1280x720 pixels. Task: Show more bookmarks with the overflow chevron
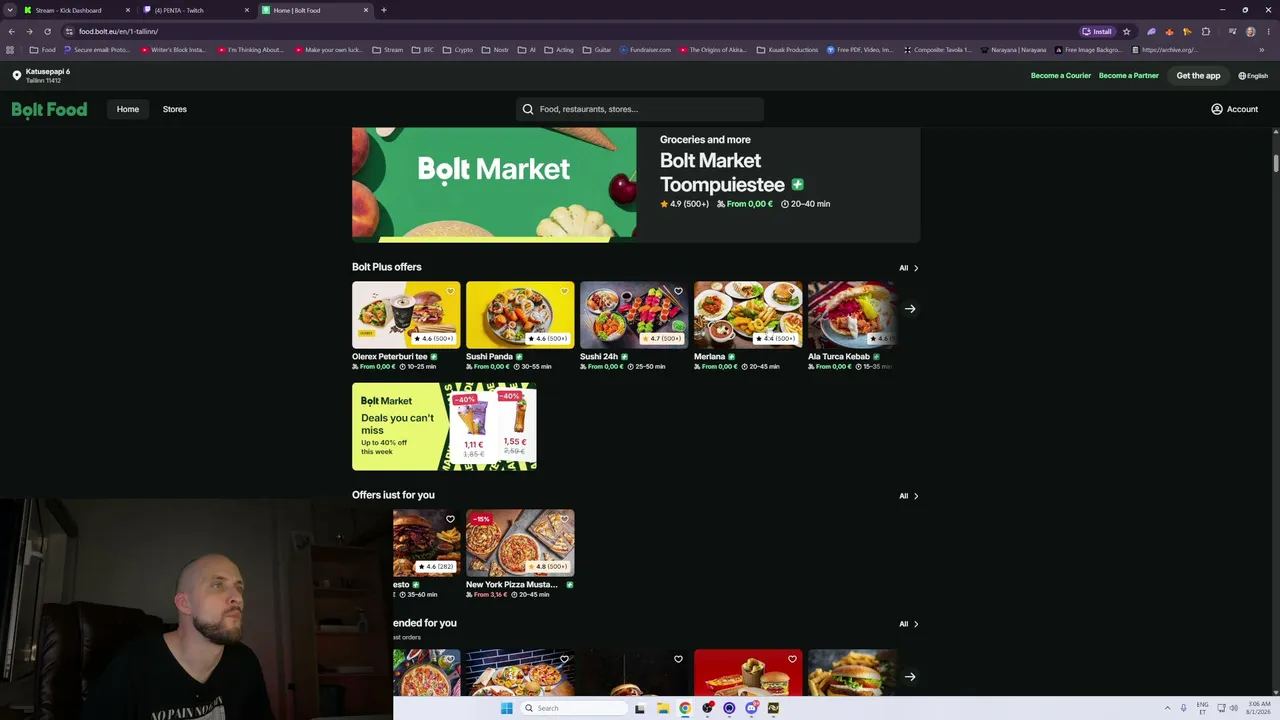1262,50
